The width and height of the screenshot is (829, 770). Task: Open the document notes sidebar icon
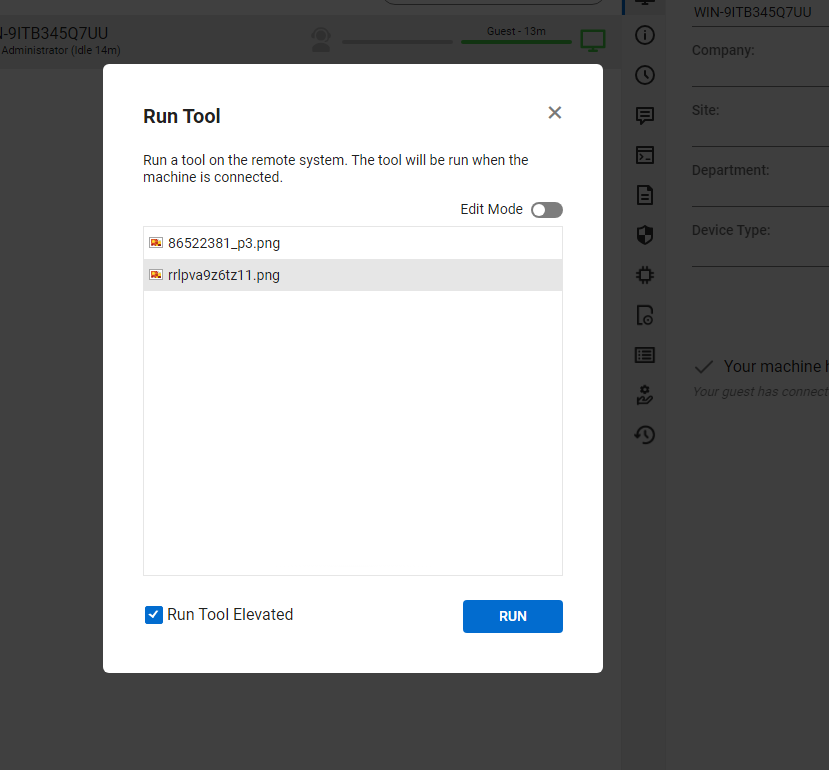tap(645, 195)
